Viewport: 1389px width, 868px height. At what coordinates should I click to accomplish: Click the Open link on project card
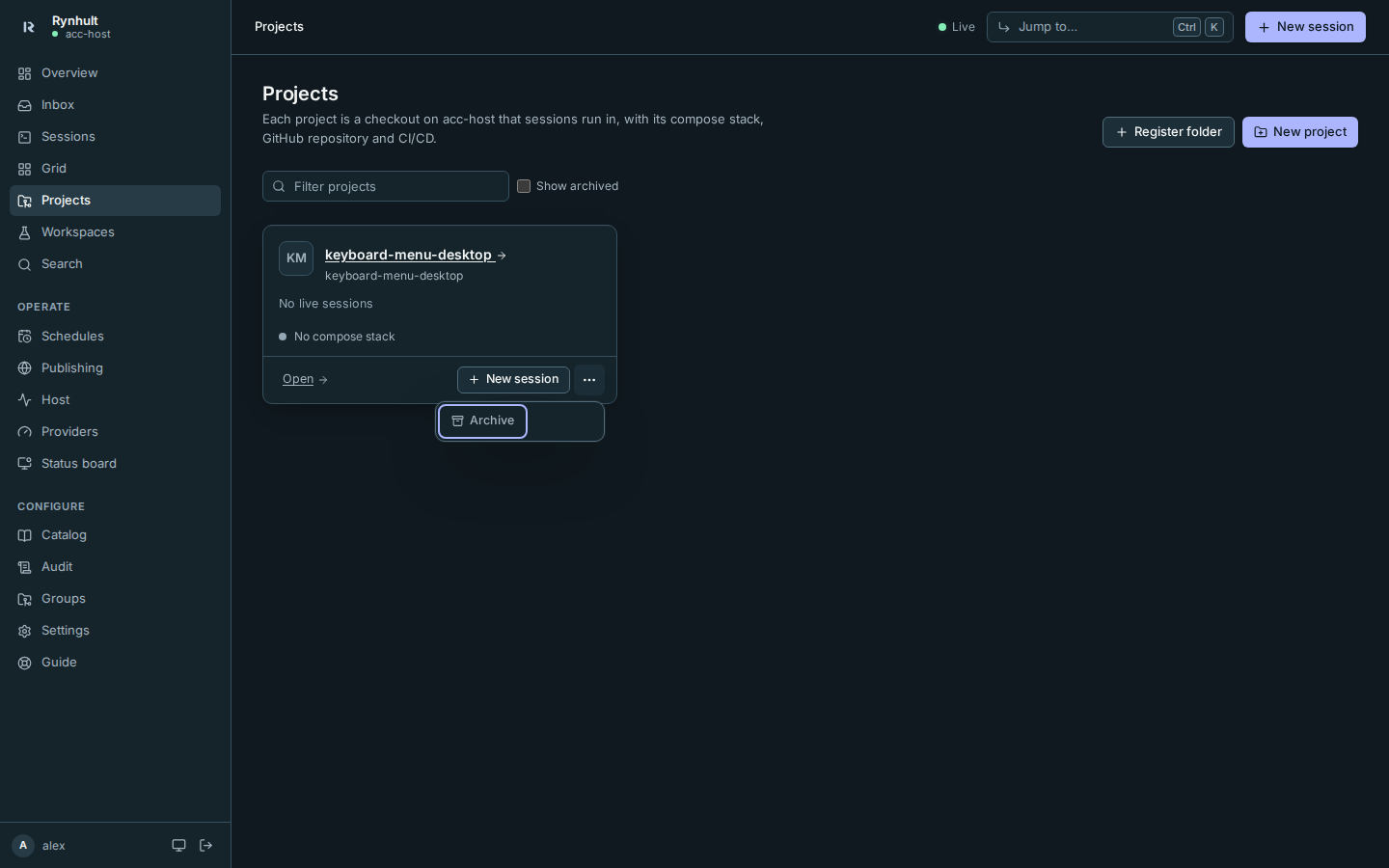[305, 380]
